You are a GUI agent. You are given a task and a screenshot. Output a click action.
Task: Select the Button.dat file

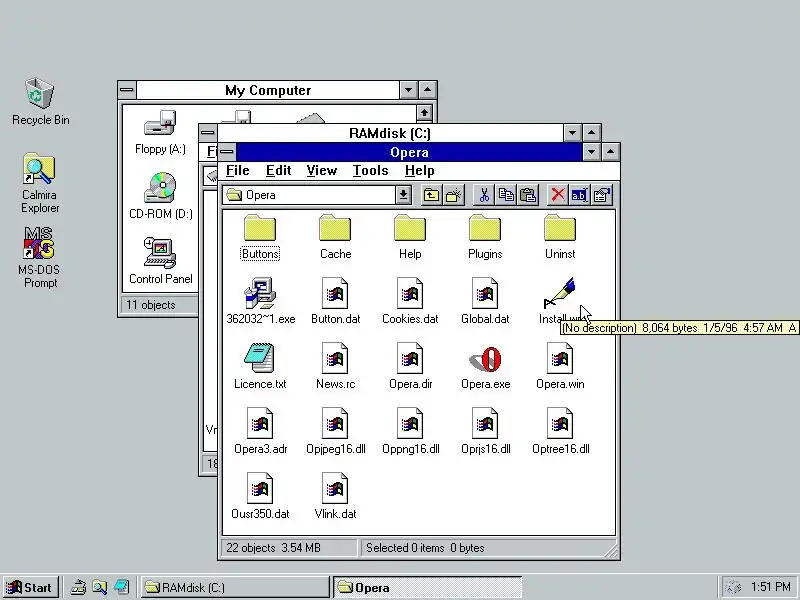(335, 302)
